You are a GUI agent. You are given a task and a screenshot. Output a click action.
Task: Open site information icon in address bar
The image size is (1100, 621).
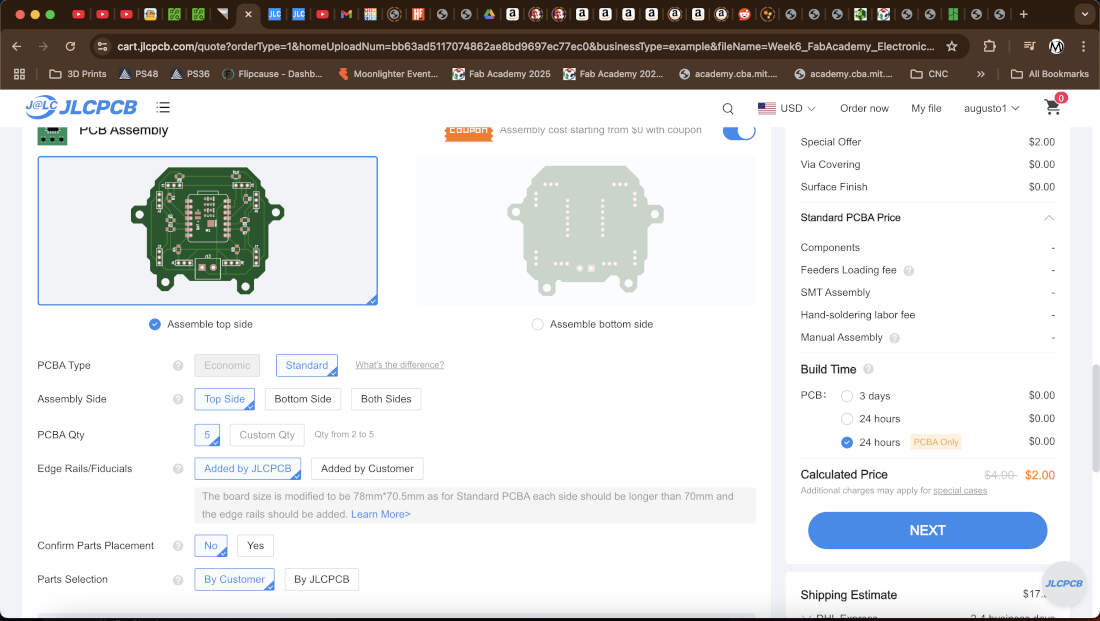click(102, 46)
